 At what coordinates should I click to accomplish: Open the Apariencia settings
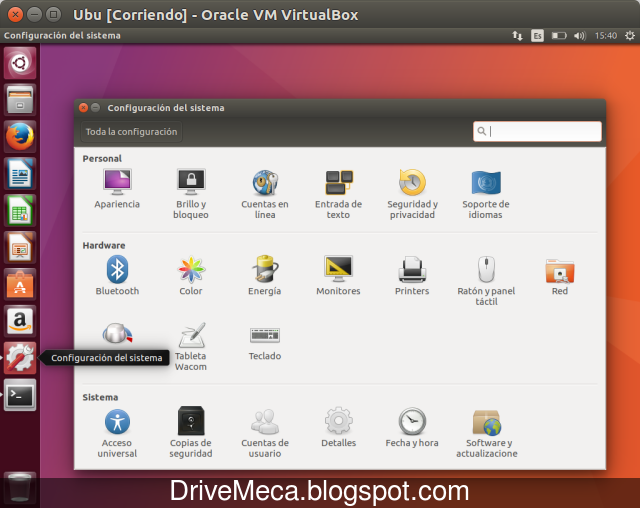tap(117, 189)
